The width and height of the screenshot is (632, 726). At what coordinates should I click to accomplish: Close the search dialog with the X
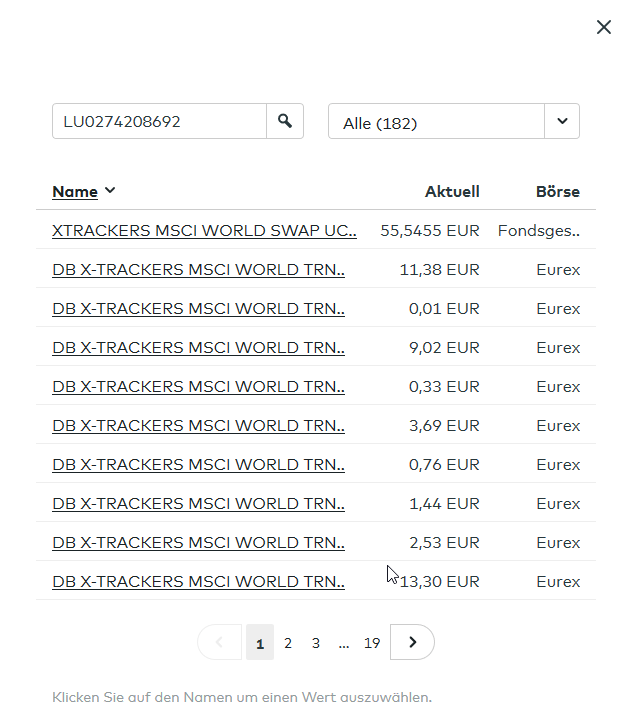click(604, 28)
